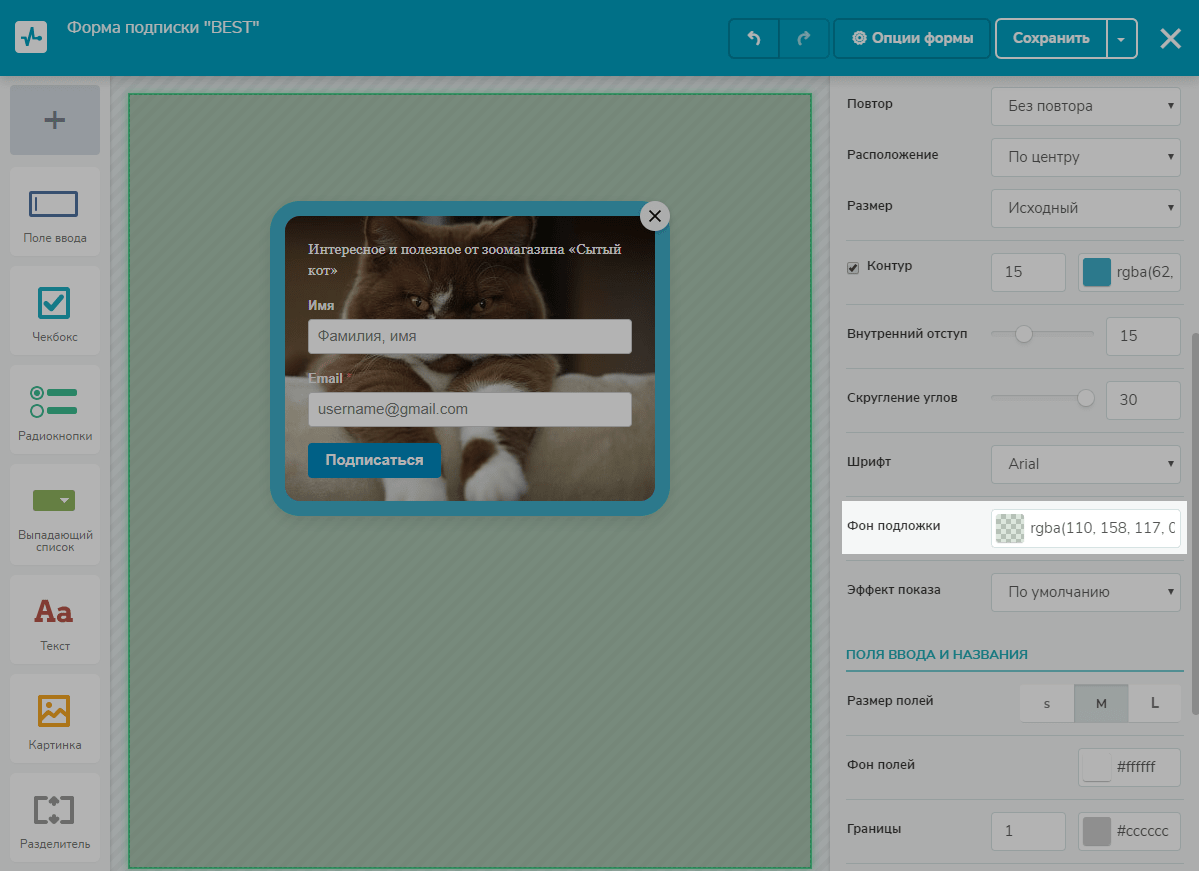Click the Email input field in form

pos(470,409)
